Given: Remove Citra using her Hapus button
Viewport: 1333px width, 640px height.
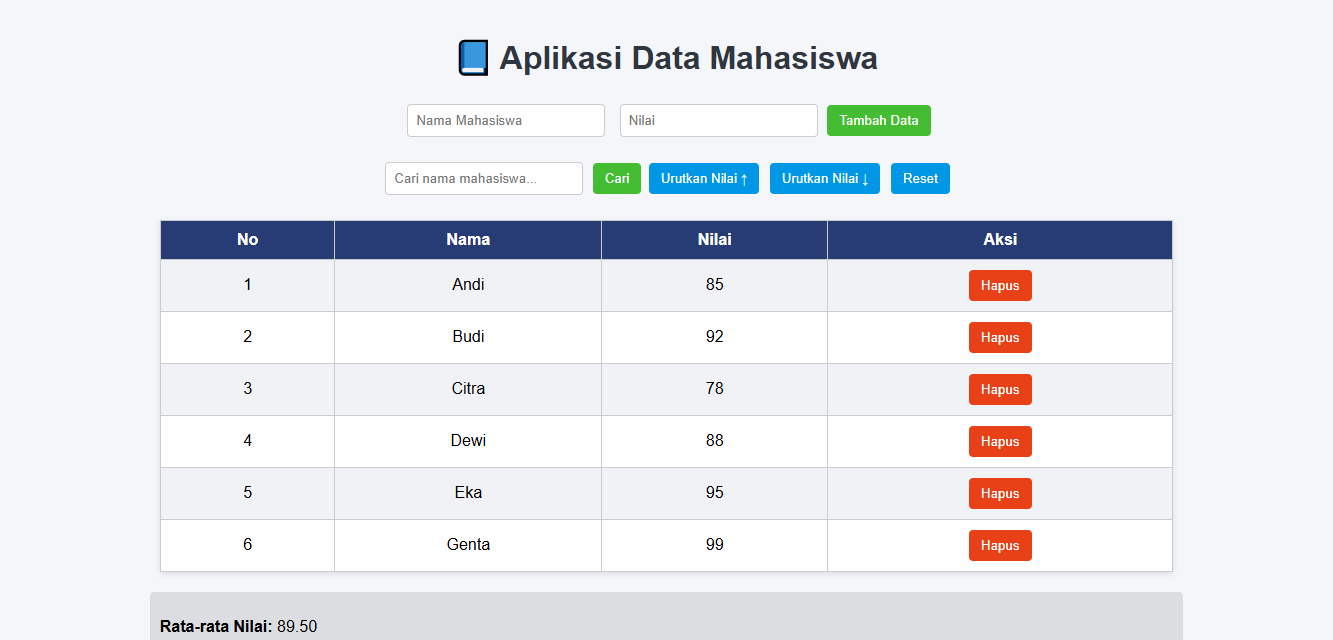Looking at the screenshot, I should tap(999, 389).
